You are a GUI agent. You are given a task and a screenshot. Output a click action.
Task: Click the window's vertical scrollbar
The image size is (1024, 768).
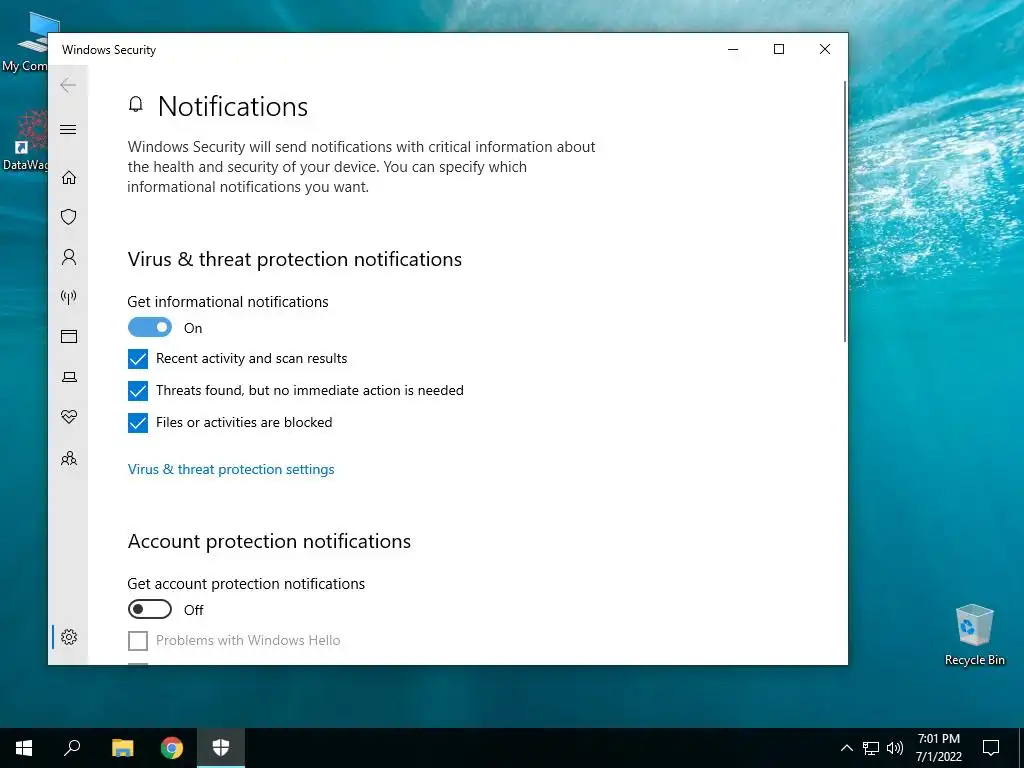pos(844,211)
